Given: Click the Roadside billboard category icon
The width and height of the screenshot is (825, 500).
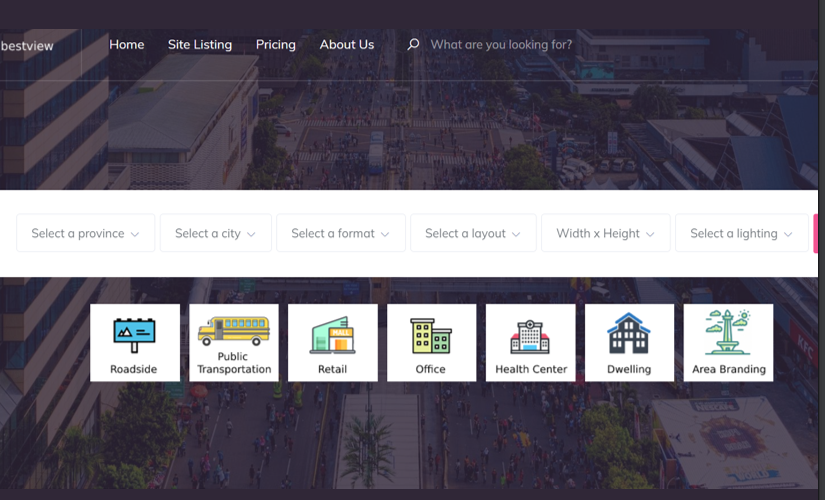Looking at the screenshot, I should point(134,335).
